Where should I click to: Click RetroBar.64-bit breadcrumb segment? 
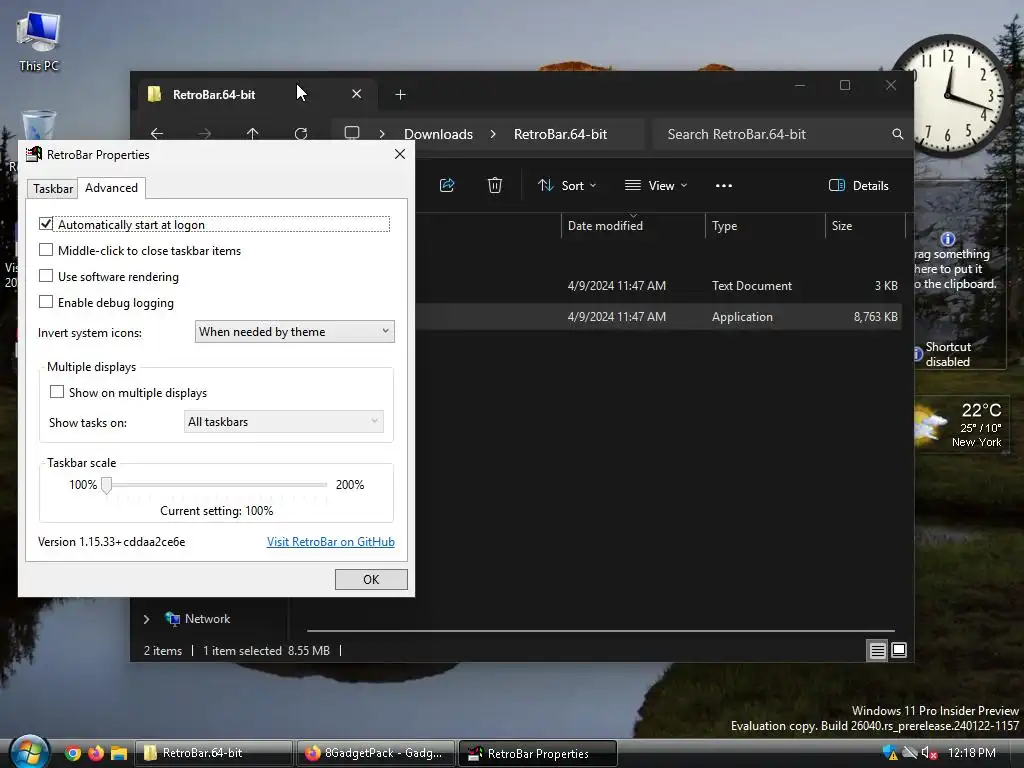[560, 134]
